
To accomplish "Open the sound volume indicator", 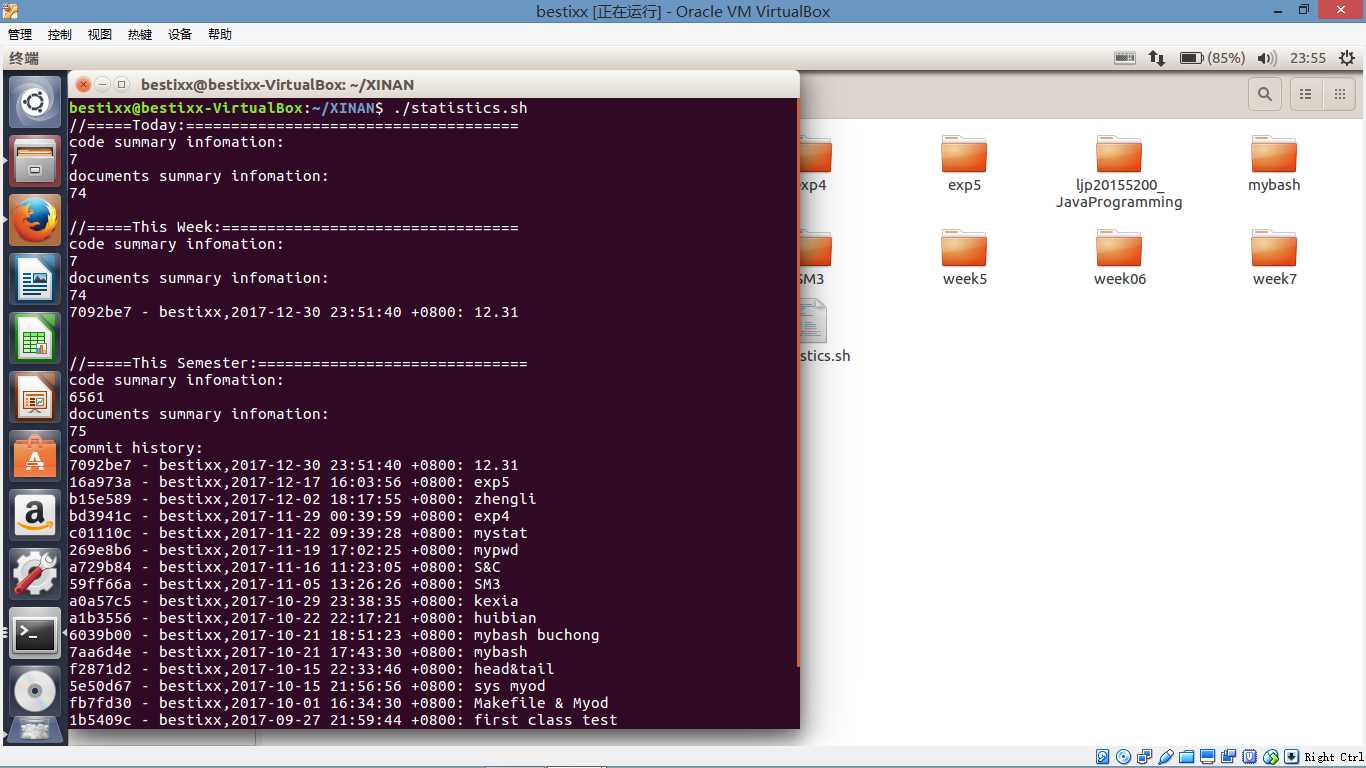I will pyautogui.click(x=1267, y=58).
